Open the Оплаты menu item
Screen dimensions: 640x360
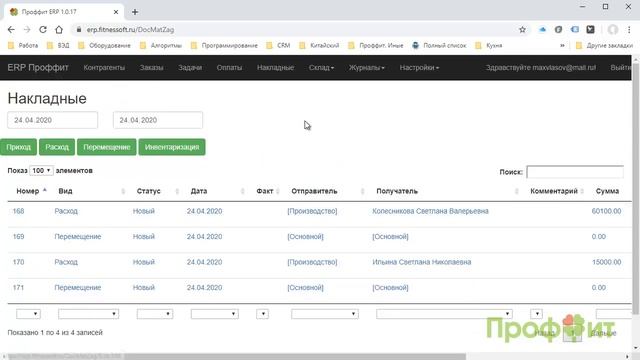(x=229, y=68)
